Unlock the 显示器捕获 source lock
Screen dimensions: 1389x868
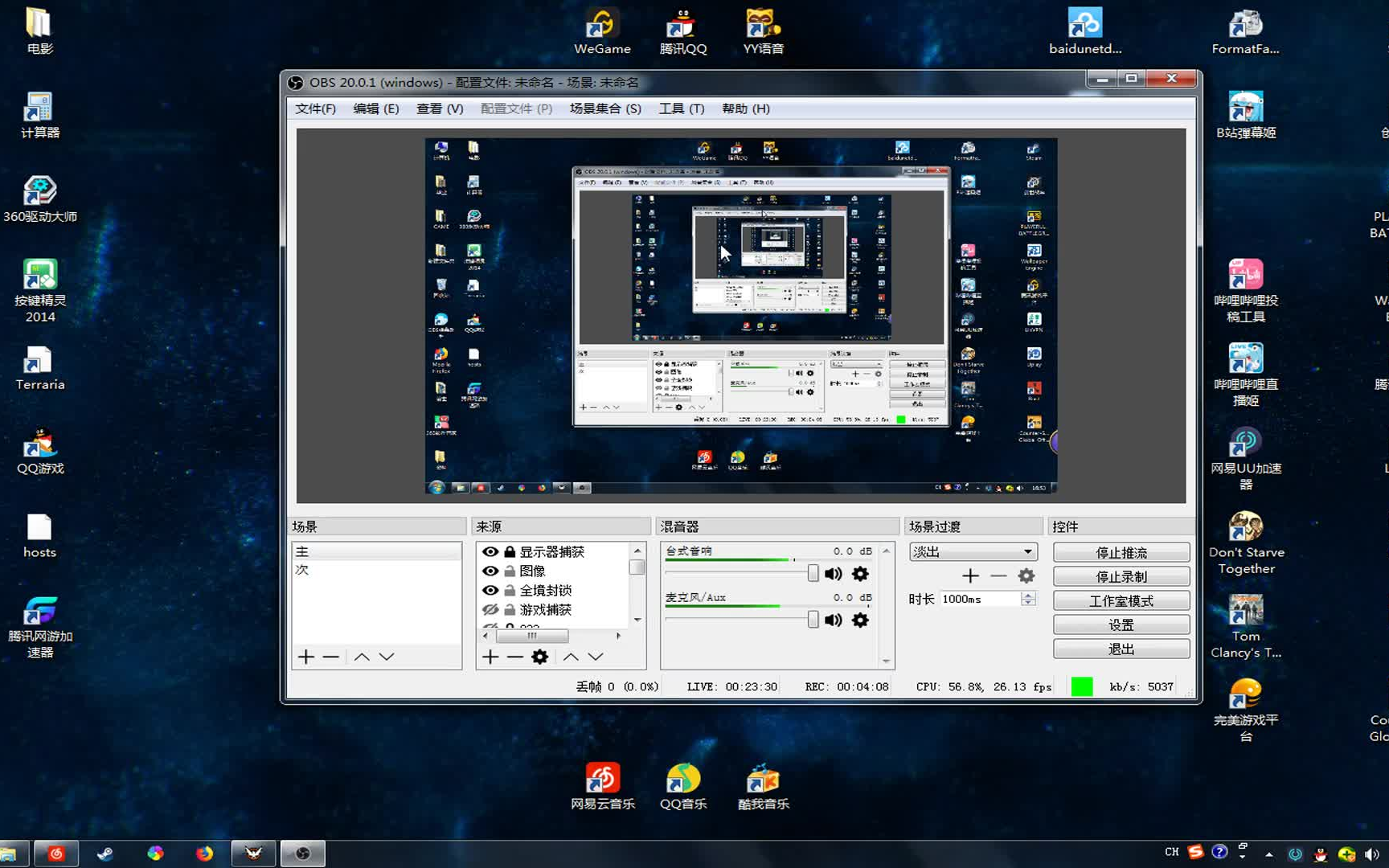(x=510, y=551)
